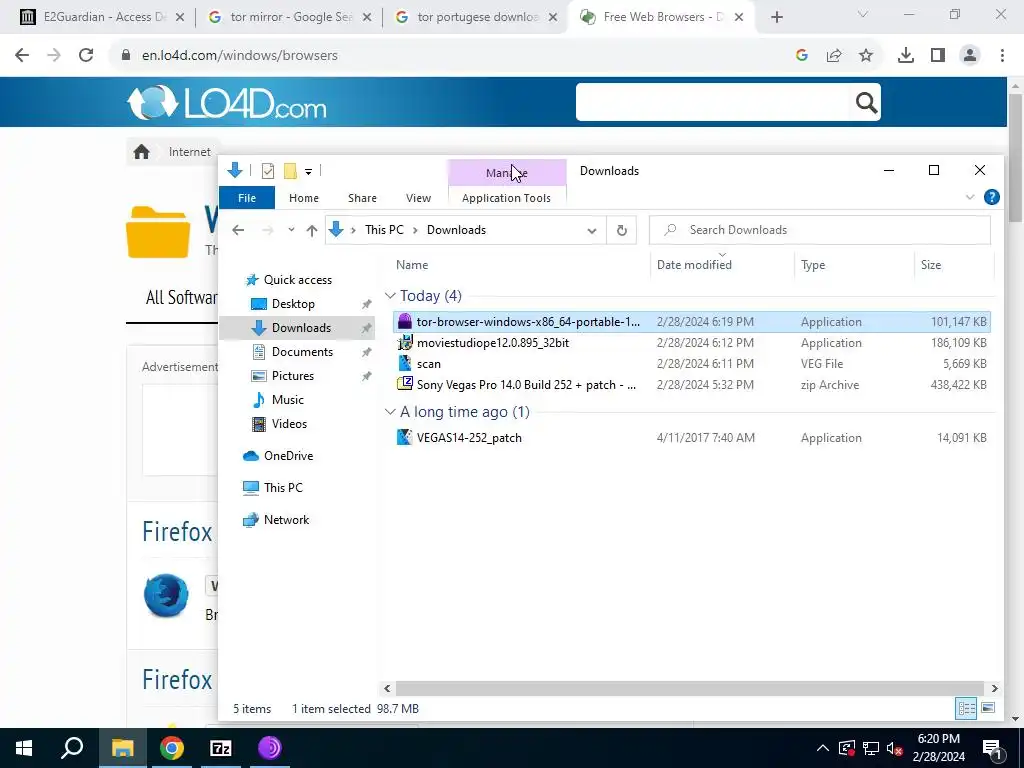Sort by the Size column header
Image resolution: width=1024 pixels, height=768 pixels.
coord(931,264)
